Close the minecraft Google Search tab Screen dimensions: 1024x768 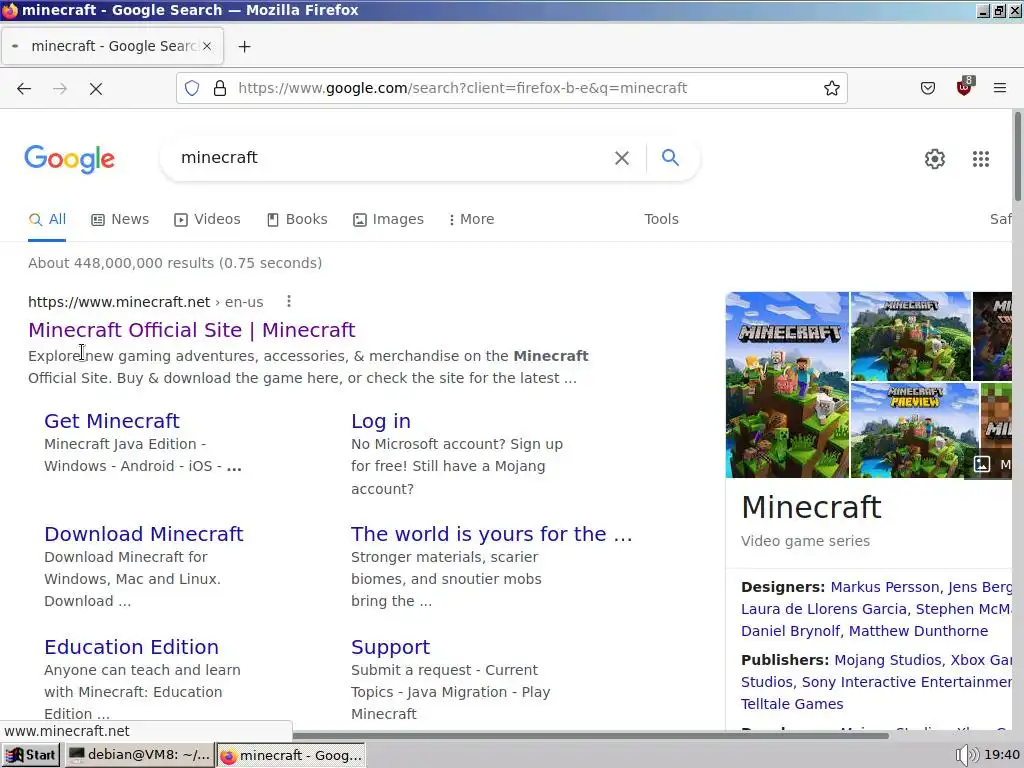pyautogui.click(x=207, y=46)
